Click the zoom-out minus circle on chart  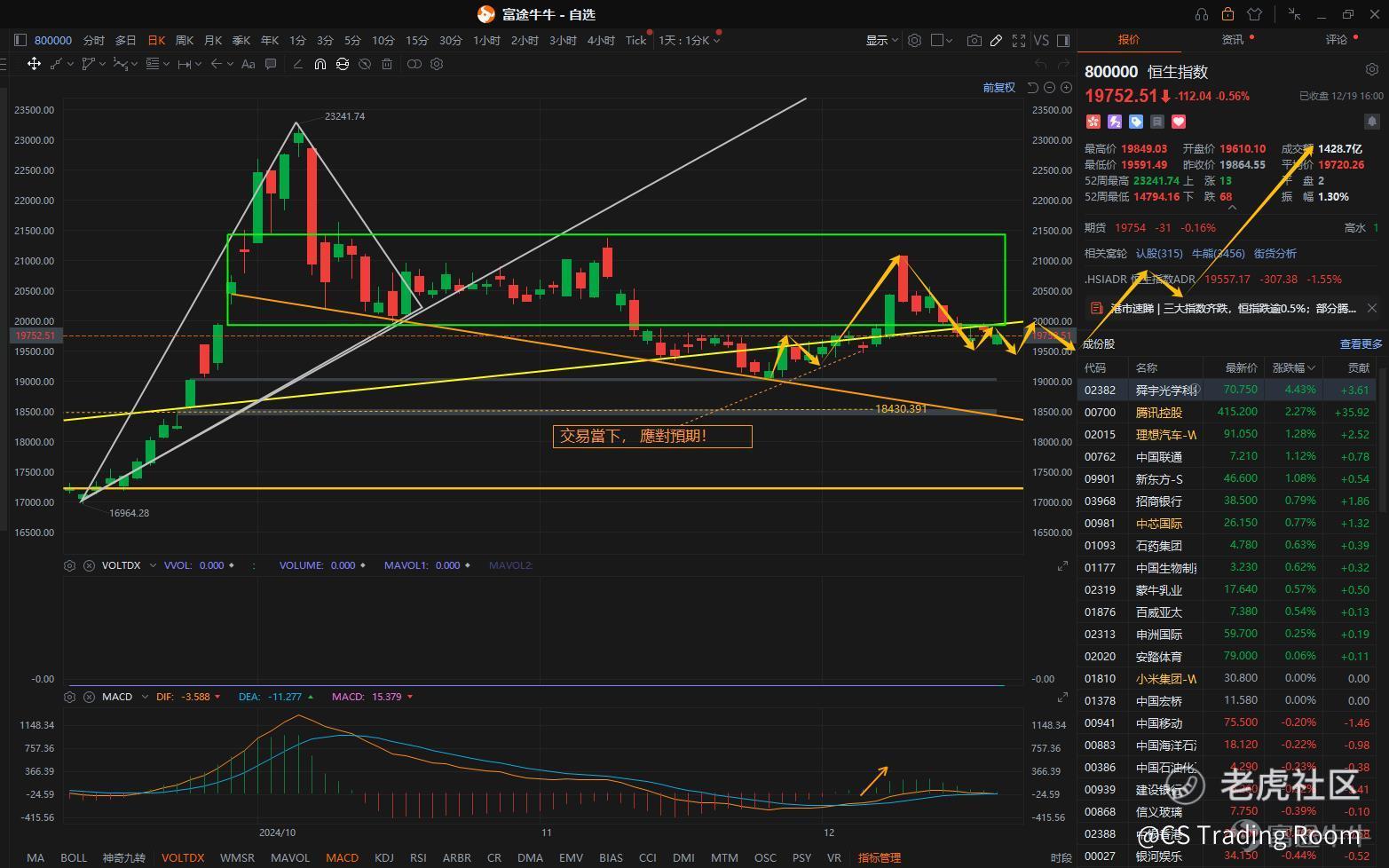(x=1050, y=87)
